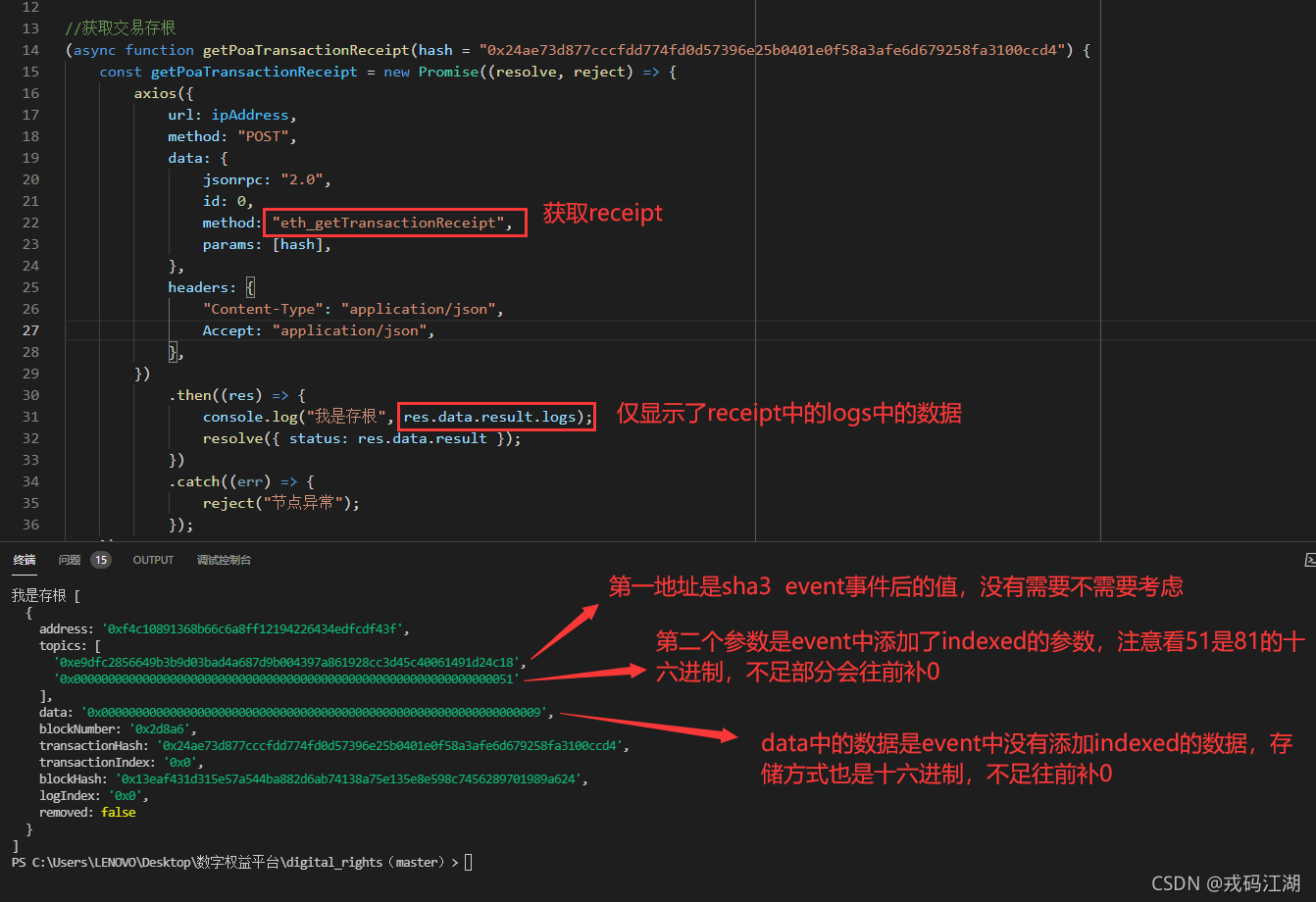Click 'headers: {' on line 25
Viewport: 1316px width, 902px height.
[211, 287]
